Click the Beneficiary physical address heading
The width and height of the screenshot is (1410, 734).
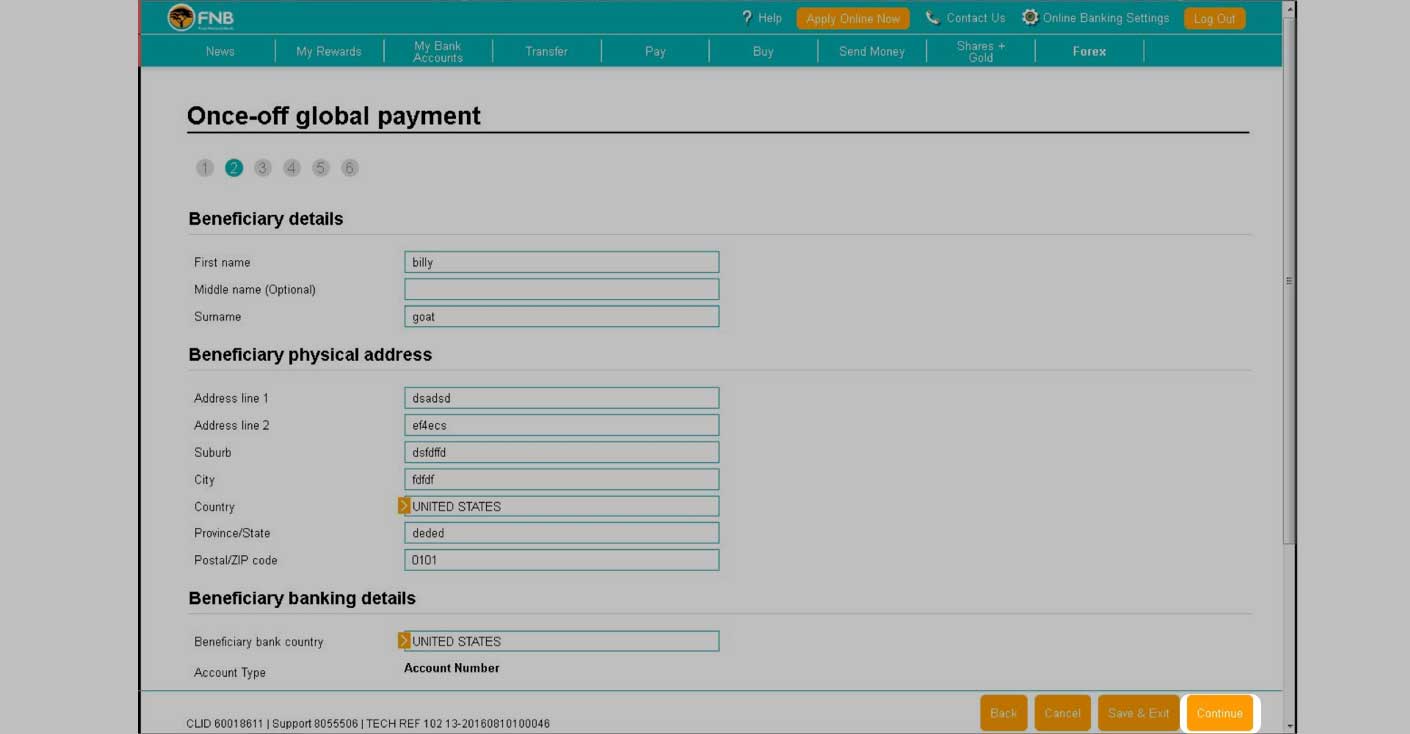click(x=310, y=355)
